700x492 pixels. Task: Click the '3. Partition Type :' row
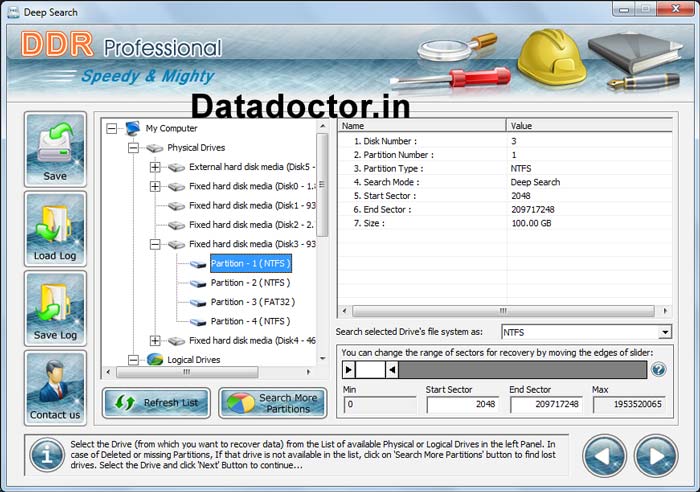coord(505,168)
